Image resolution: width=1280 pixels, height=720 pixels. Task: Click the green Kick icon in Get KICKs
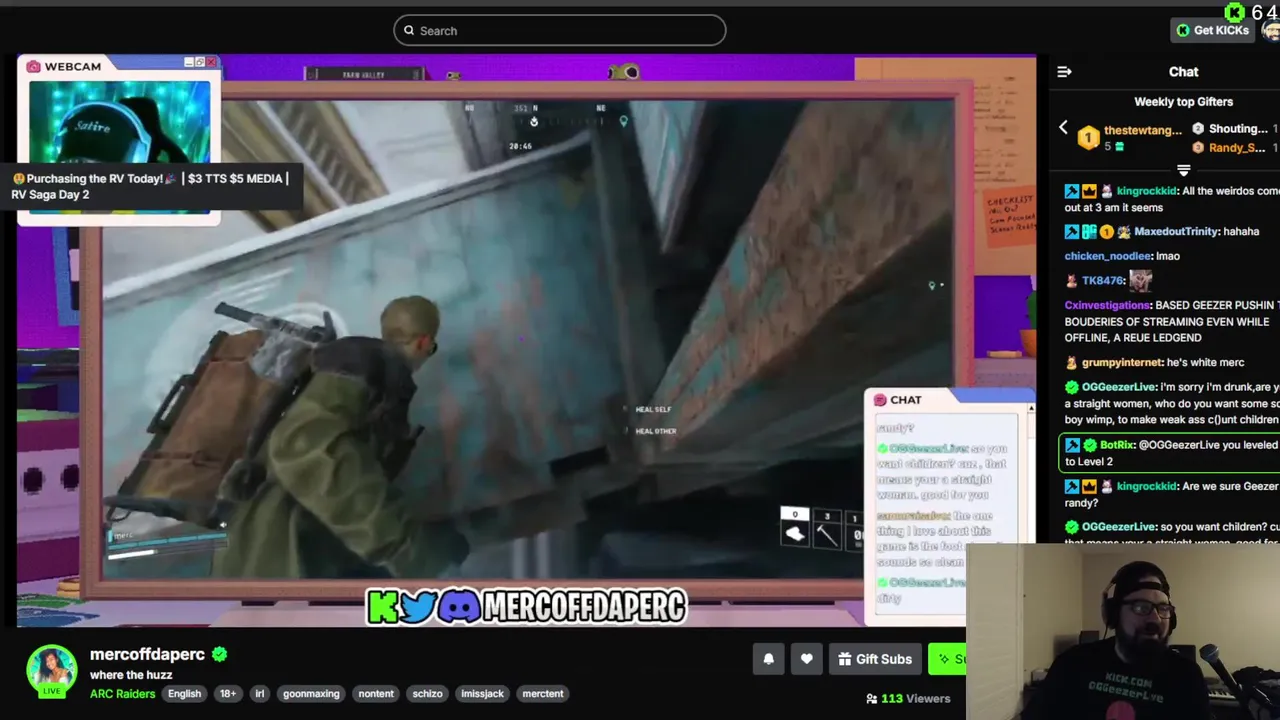click(1183, 30)
